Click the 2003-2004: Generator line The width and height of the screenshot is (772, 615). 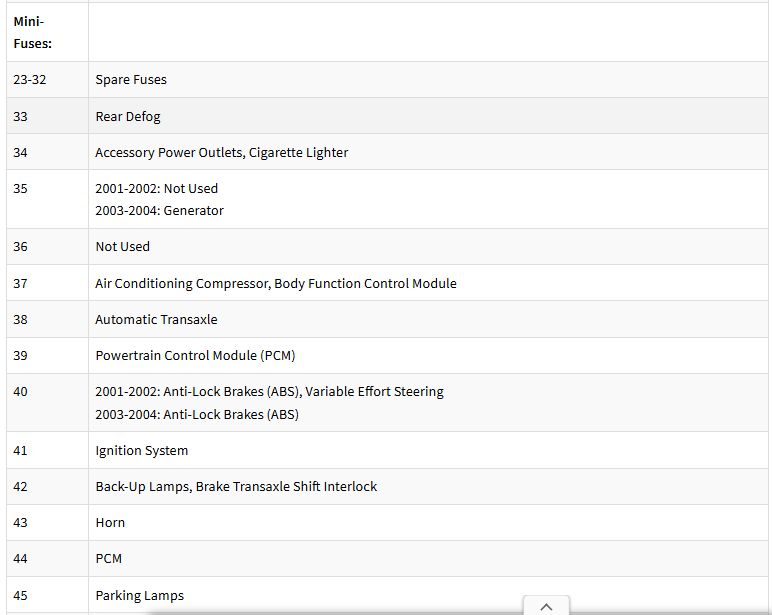coord(160,210)
